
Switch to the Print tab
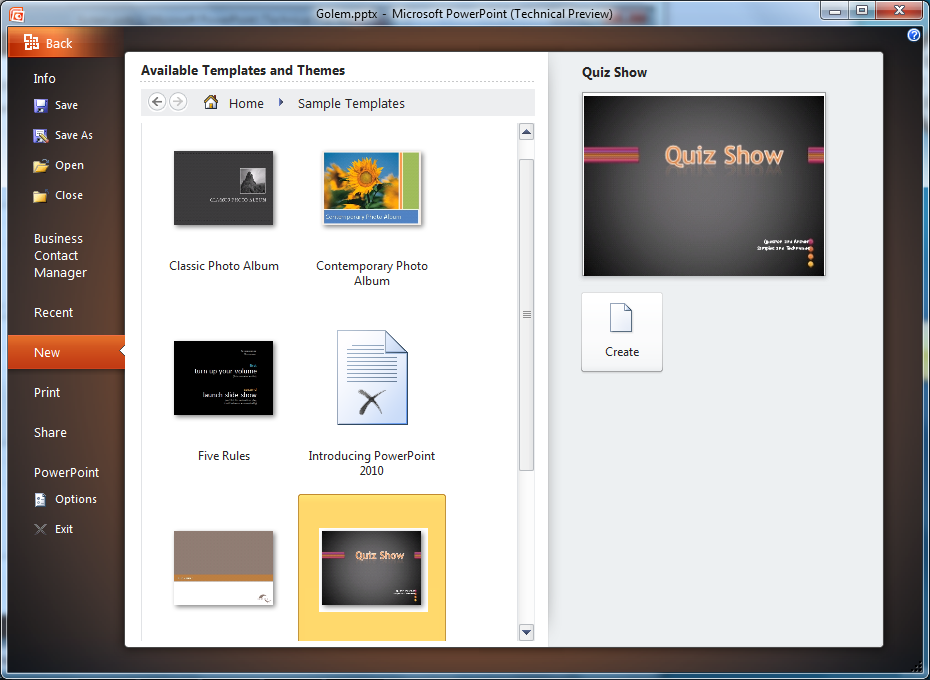tap(46, 392)
